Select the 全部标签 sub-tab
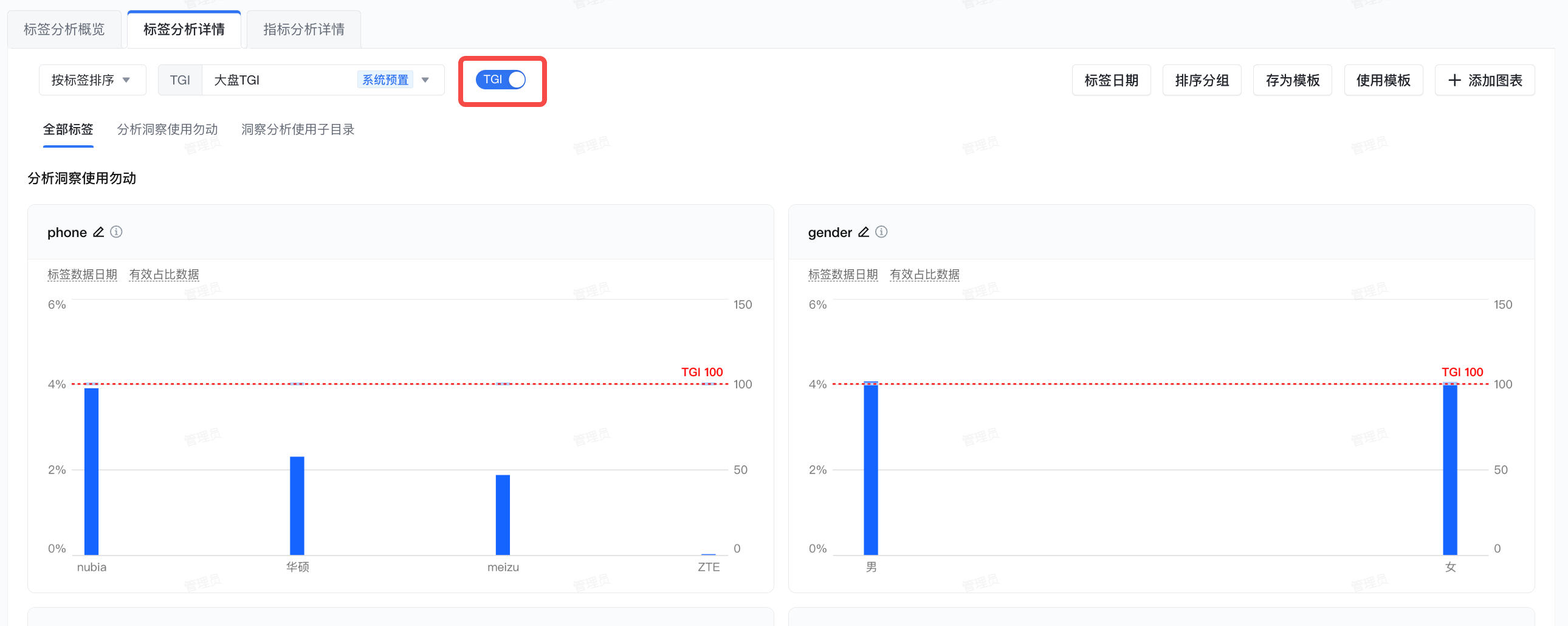Screen dimensions: 1568x626 pyautogui.click(x=68, y=129)
